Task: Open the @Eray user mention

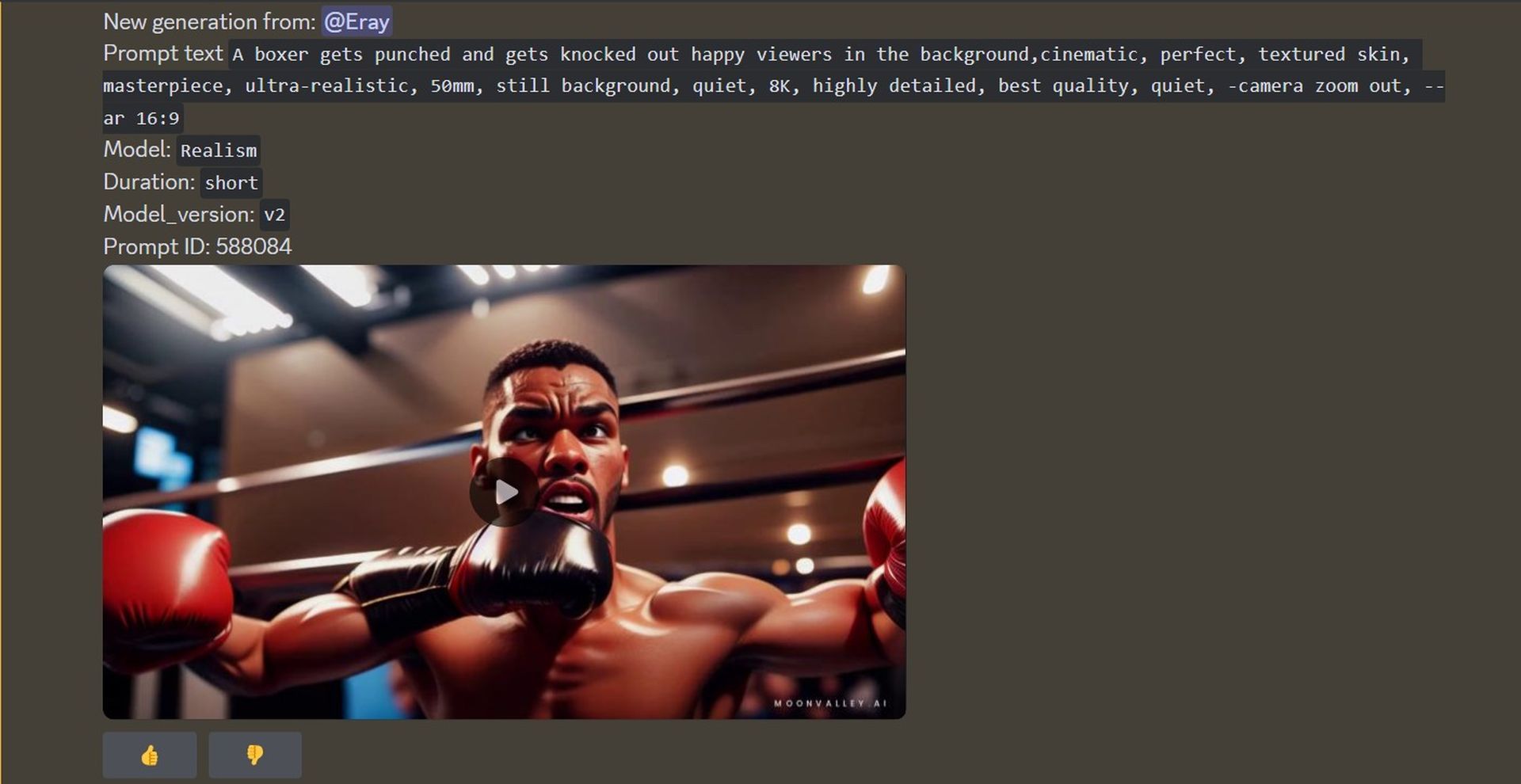Action: coord(356,21)
